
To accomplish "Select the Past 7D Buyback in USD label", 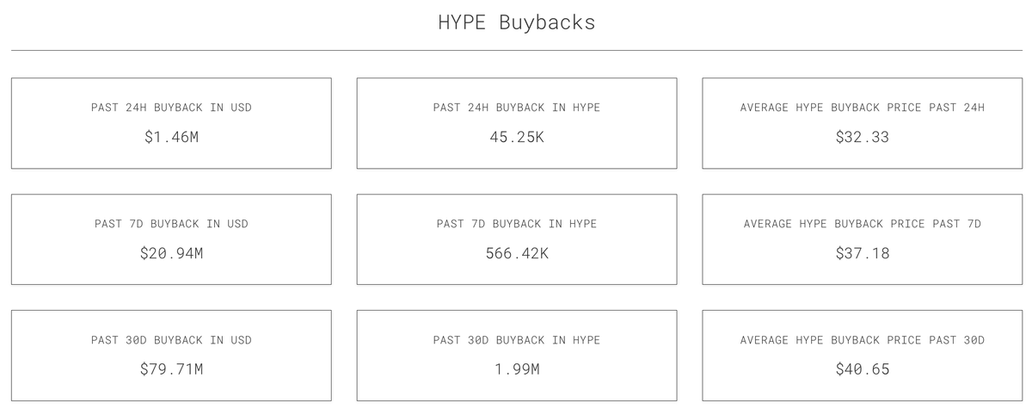I will (171, 224).
